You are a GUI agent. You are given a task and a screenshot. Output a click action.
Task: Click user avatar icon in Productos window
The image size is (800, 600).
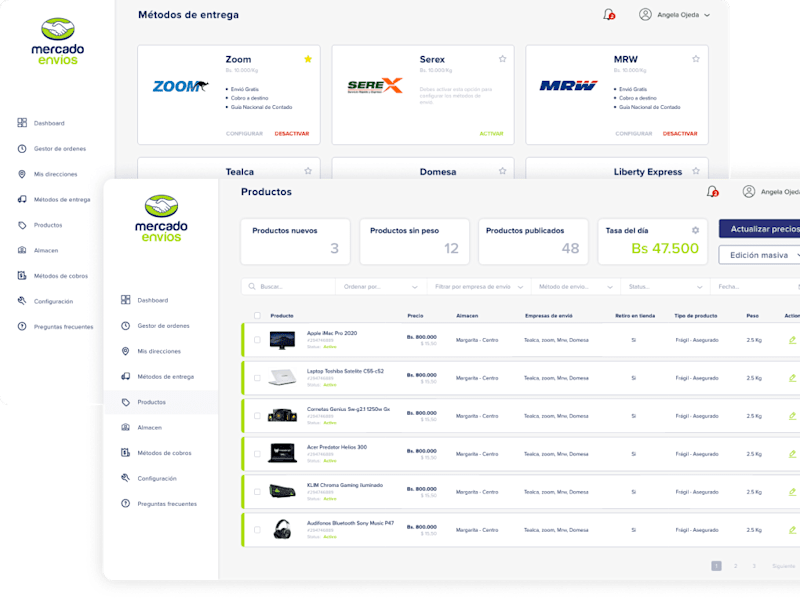click(748, 192)
